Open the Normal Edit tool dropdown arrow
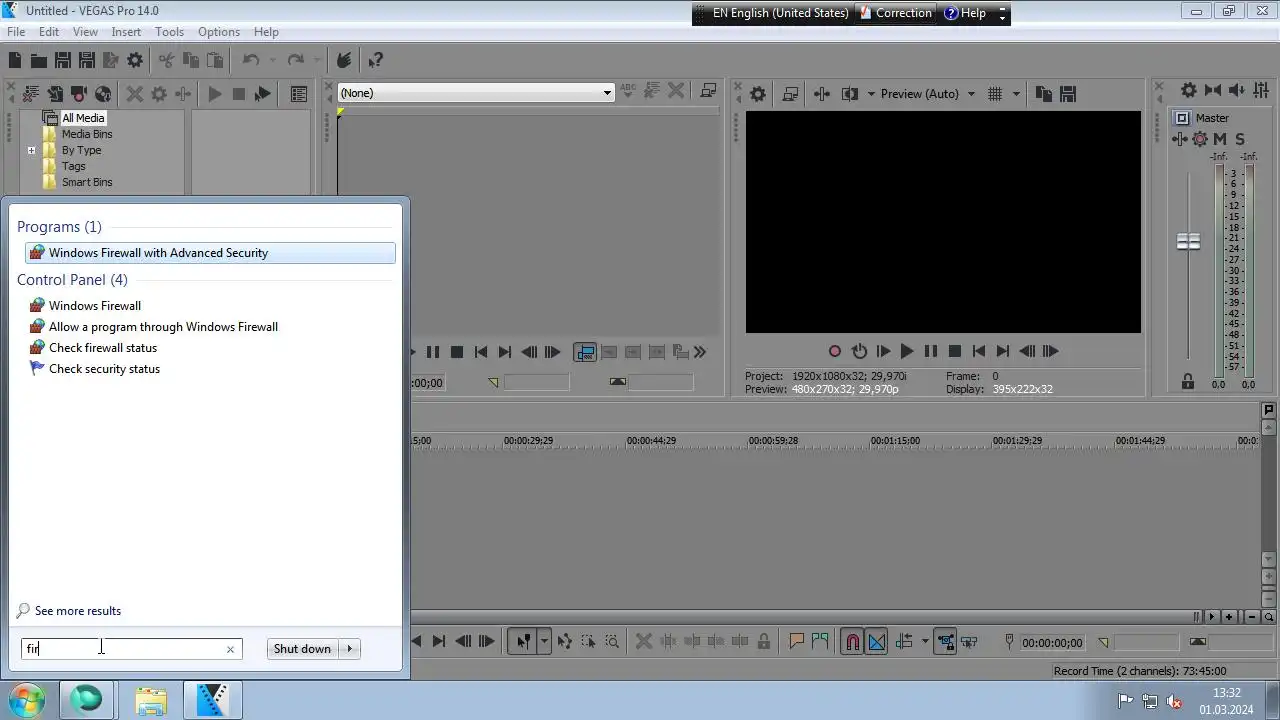The height and width of the screenshot is (720, 1280). coord(544,642)
